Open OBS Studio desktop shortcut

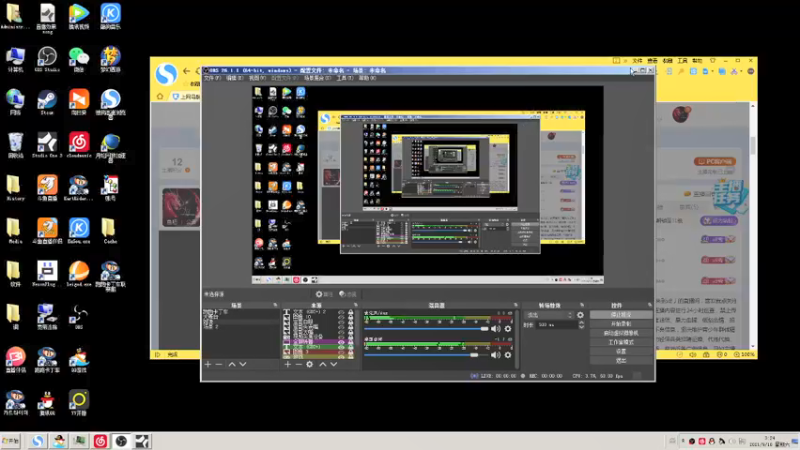(x=47, y=60)
